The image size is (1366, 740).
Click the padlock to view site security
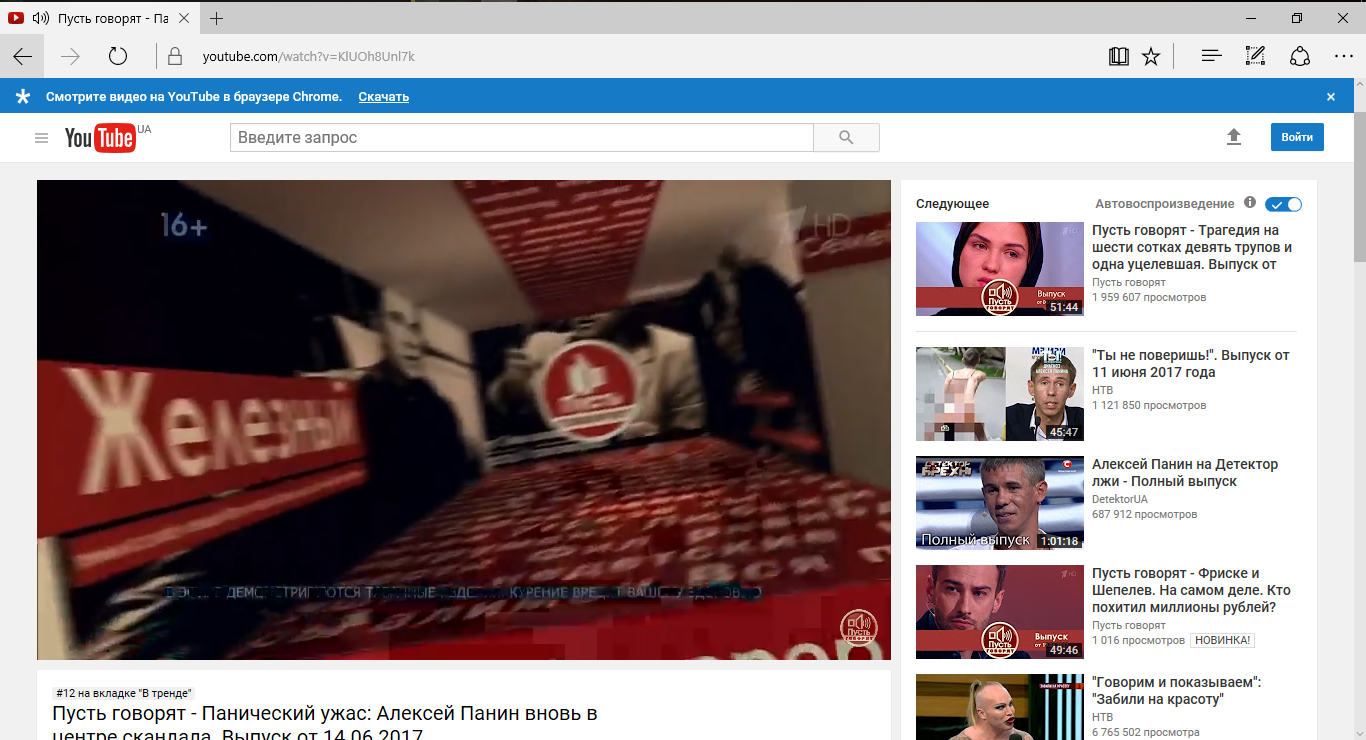(175, 56)
